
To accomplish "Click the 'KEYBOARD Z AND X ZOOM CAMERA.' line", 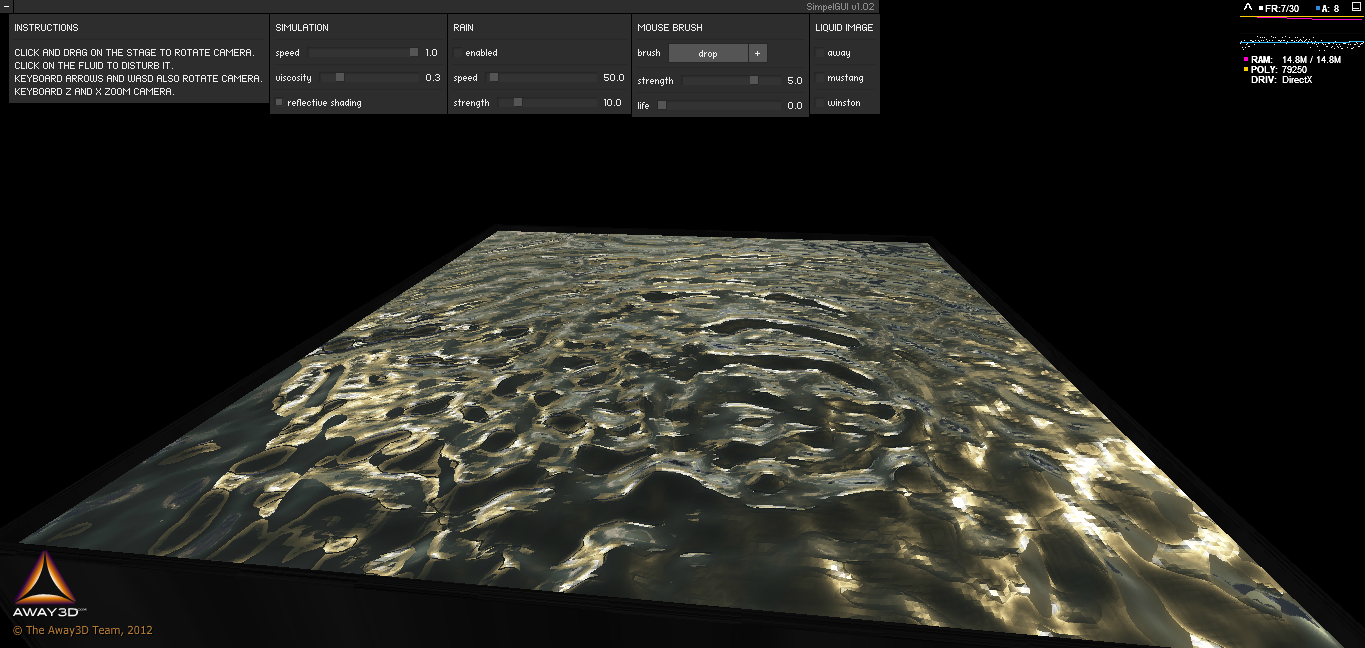I will [94, 92].
